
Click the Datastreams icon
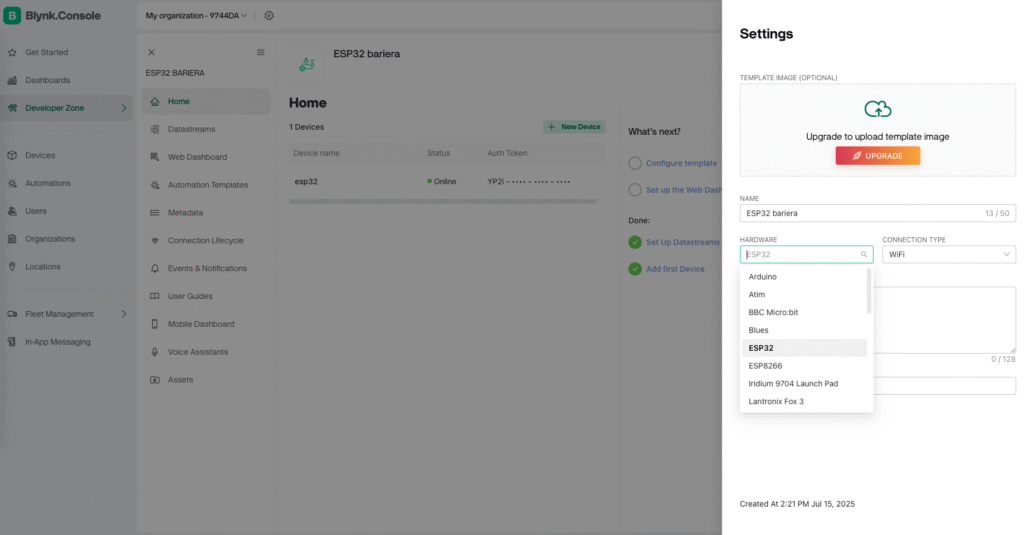[x=155, y=129]
